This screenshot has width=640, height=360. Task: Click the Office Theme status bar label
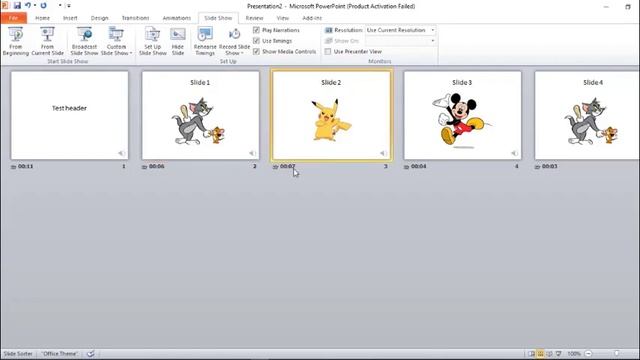pos(60,353)
